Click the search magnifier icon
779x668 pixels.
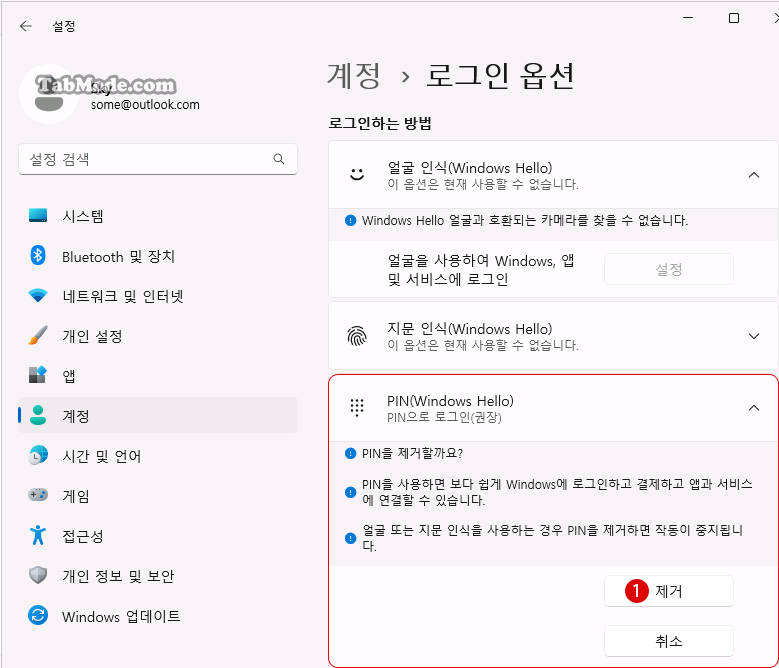click(279, 159)
